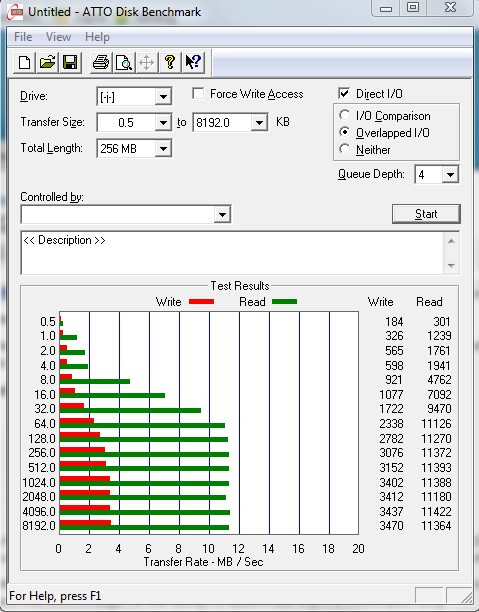Click the Transfer Rate - MB / Sec axis label

203,562
